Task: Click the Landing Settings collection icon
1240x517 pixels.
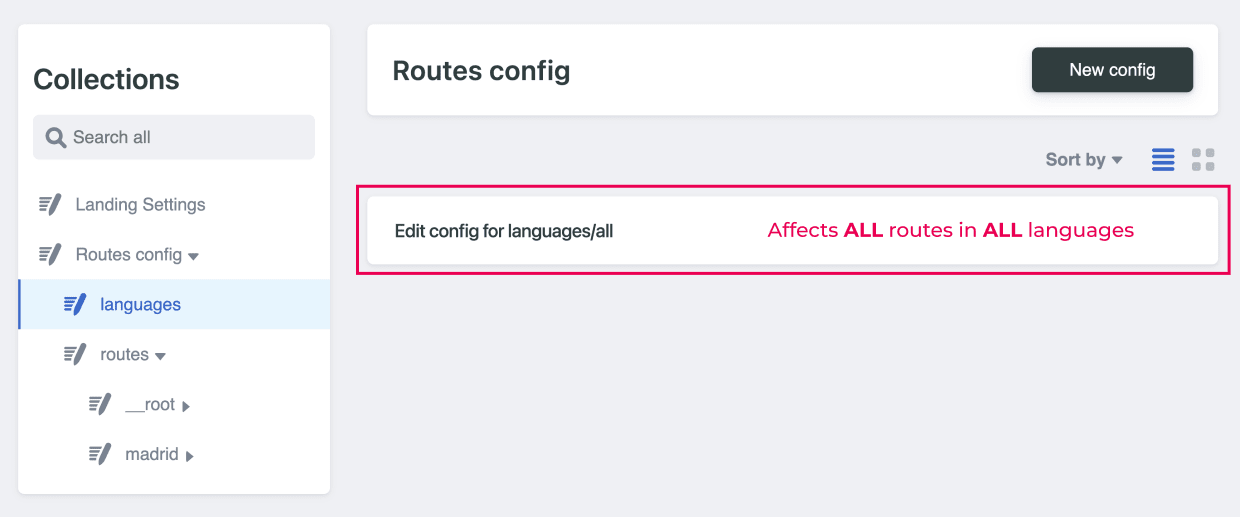Action: pyautogui.click(x=50, y=205)
